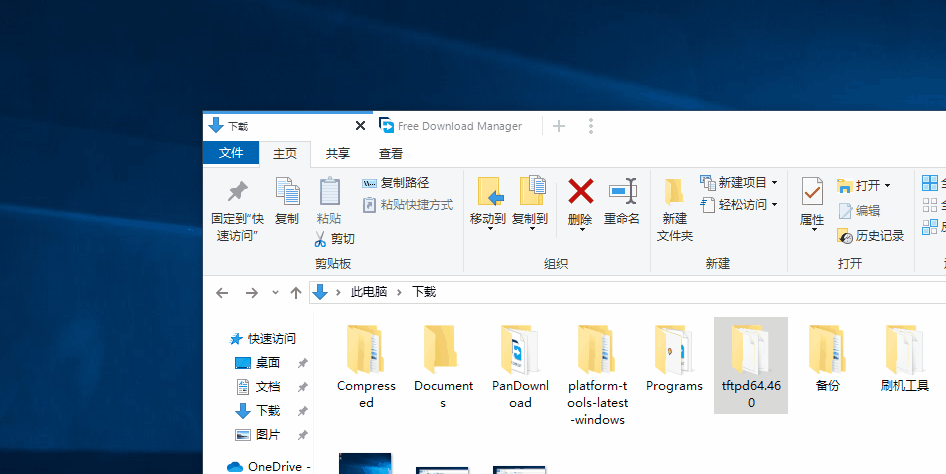Switch to the 查看 view tab

point(390,154)
